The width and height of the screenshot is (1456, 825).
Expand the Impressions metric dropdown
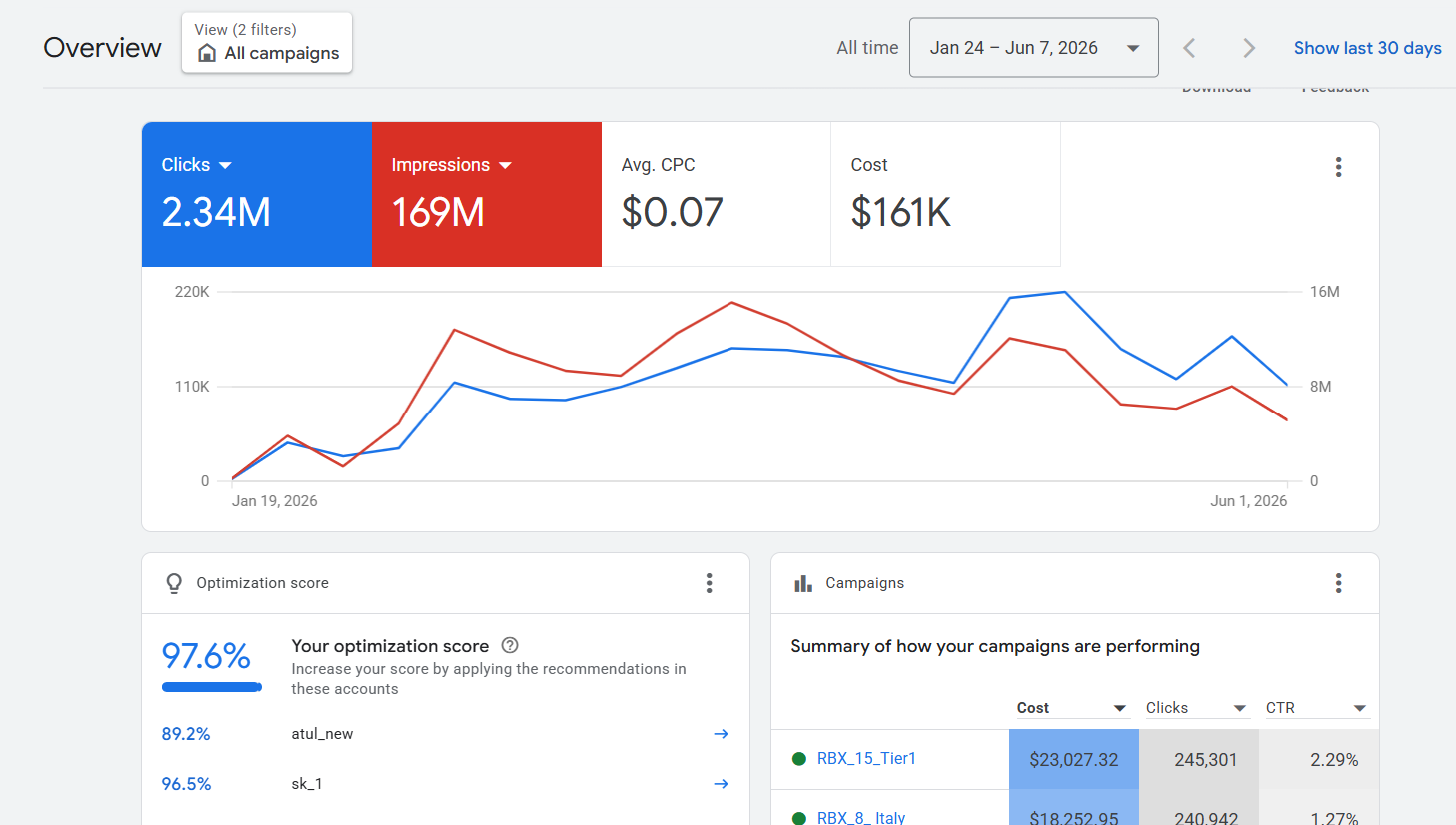coord(505,165)
